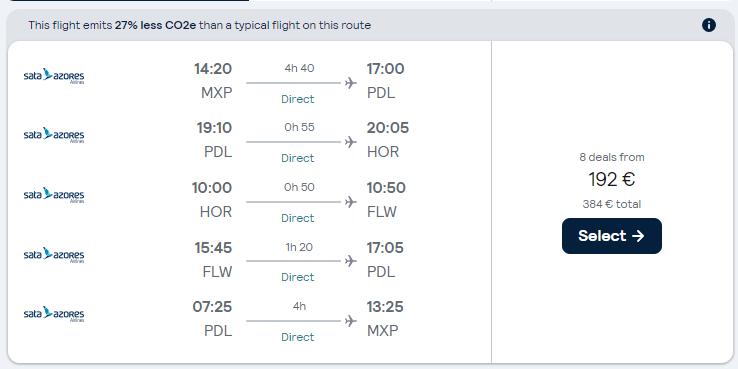Click the 192 € price

(611, 179)
